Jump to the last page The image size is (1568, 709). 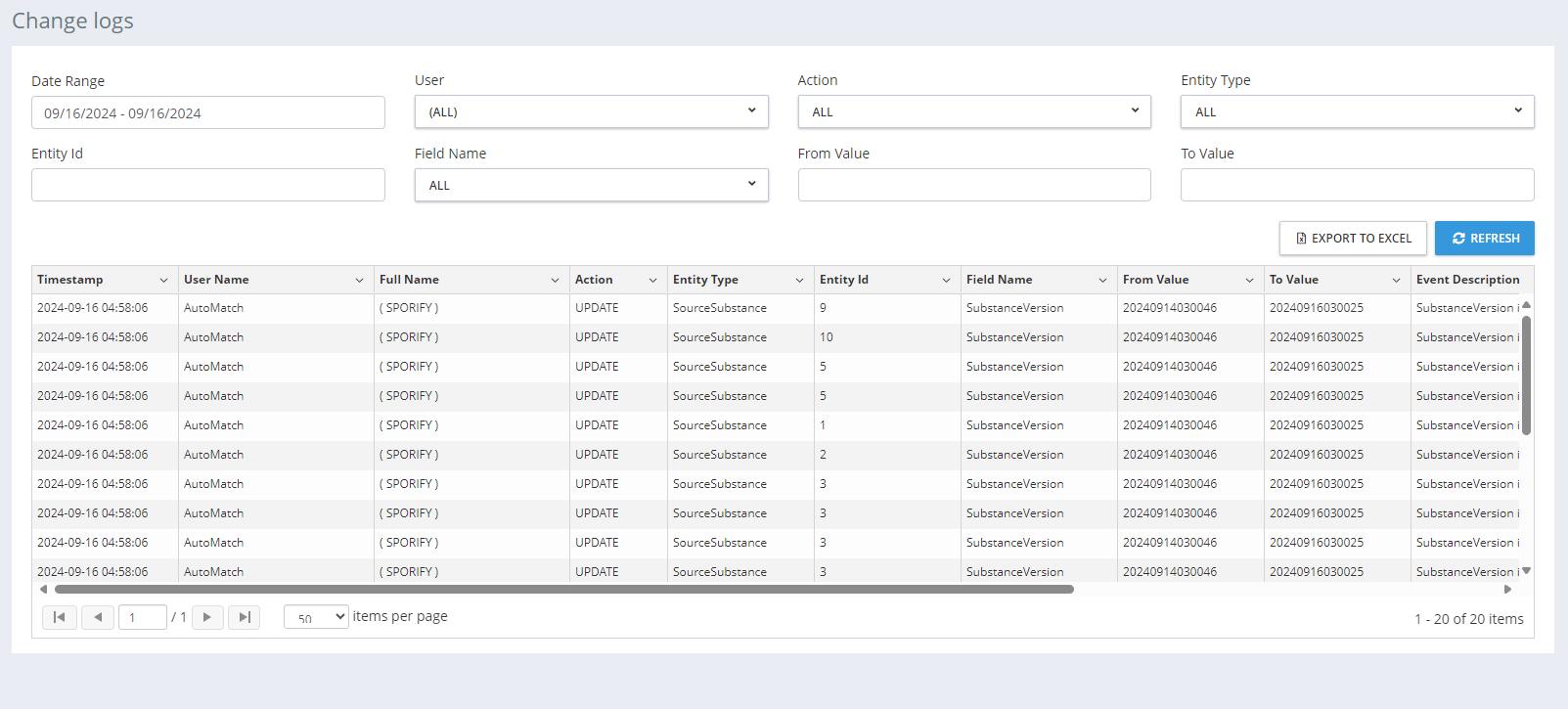click(245, 617)
